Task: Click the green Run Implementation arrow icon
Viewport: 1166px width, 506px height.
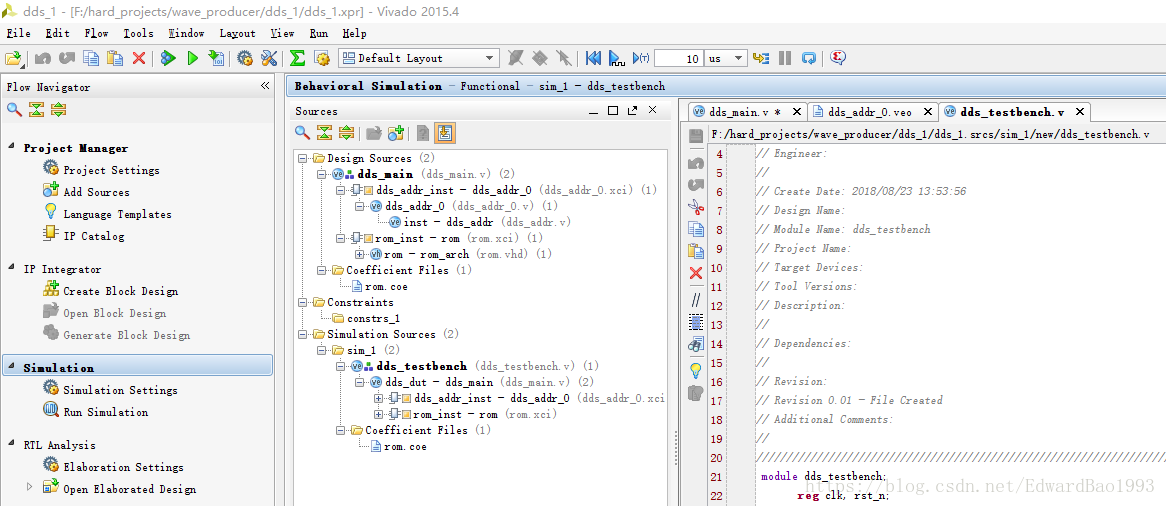Action: pyautogui.click(x=193, y=58)
